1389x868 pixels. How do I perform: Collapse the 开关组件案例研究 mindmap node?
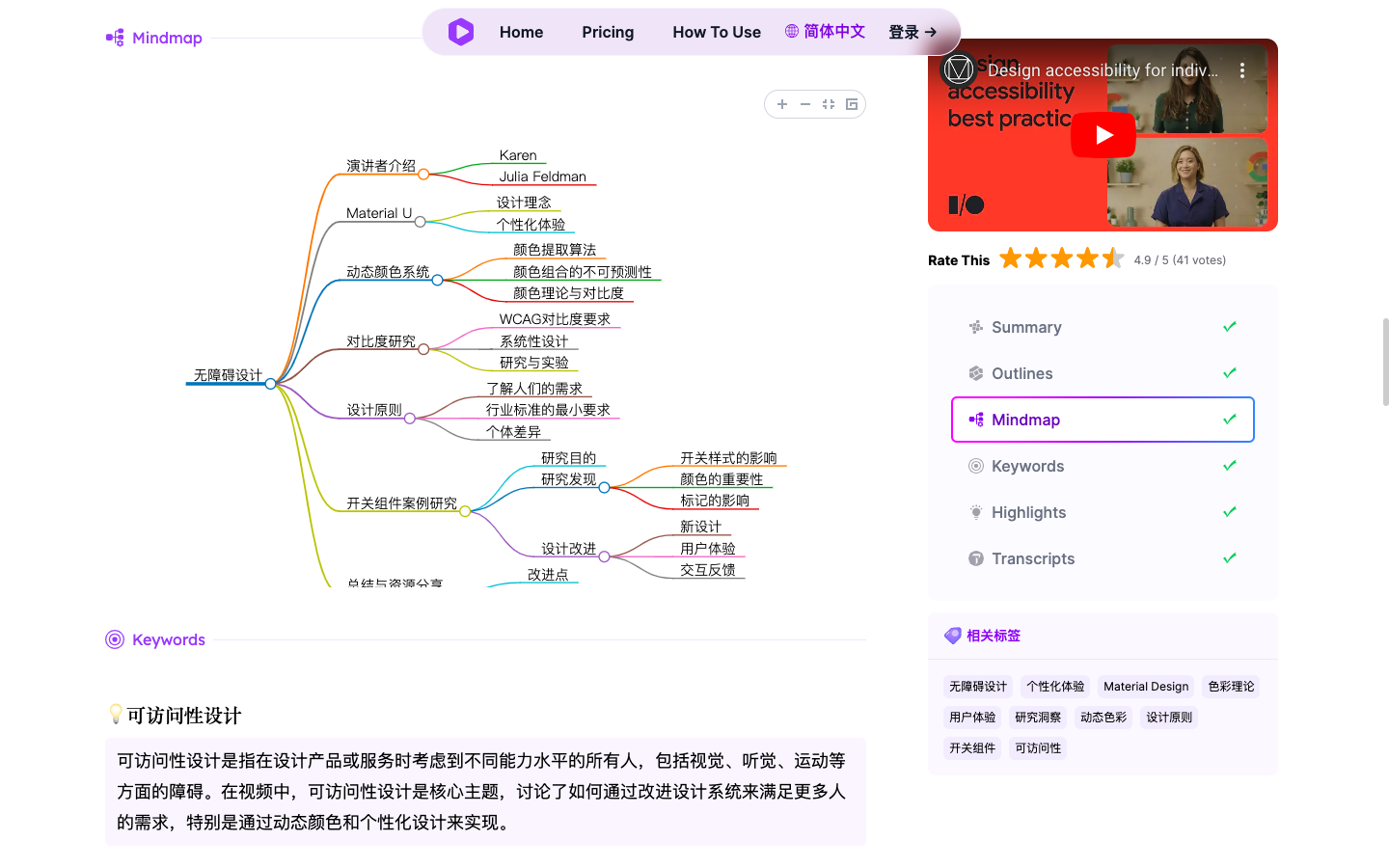coord(465,511)
